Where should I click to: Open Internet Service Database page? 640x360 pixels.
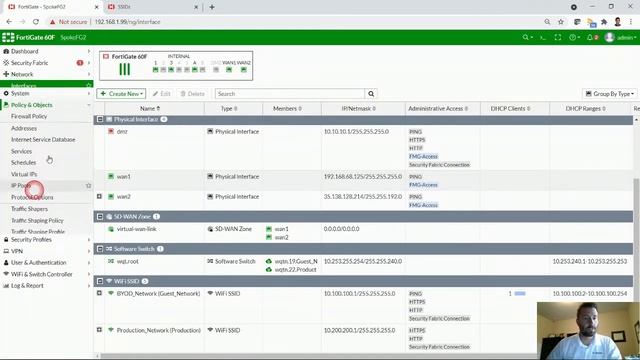pos(43,140)
